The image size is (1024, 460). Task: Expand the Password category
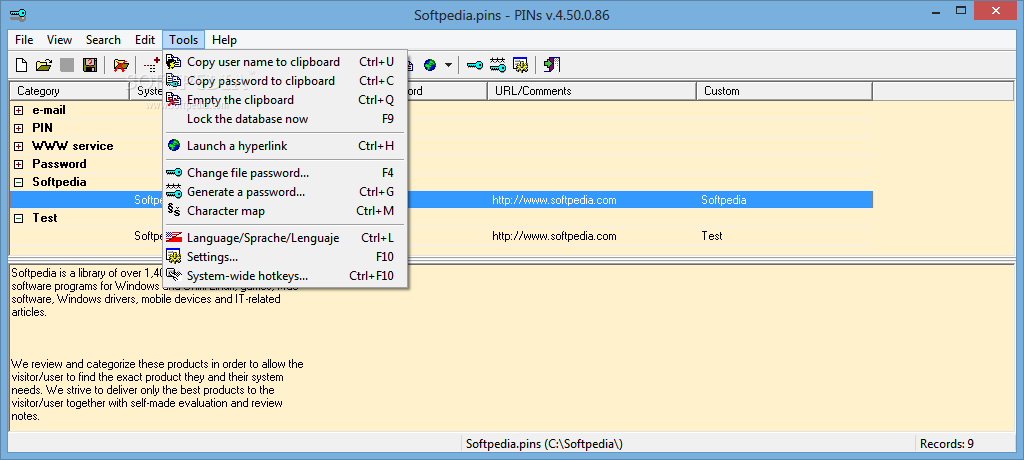[18, 164]
